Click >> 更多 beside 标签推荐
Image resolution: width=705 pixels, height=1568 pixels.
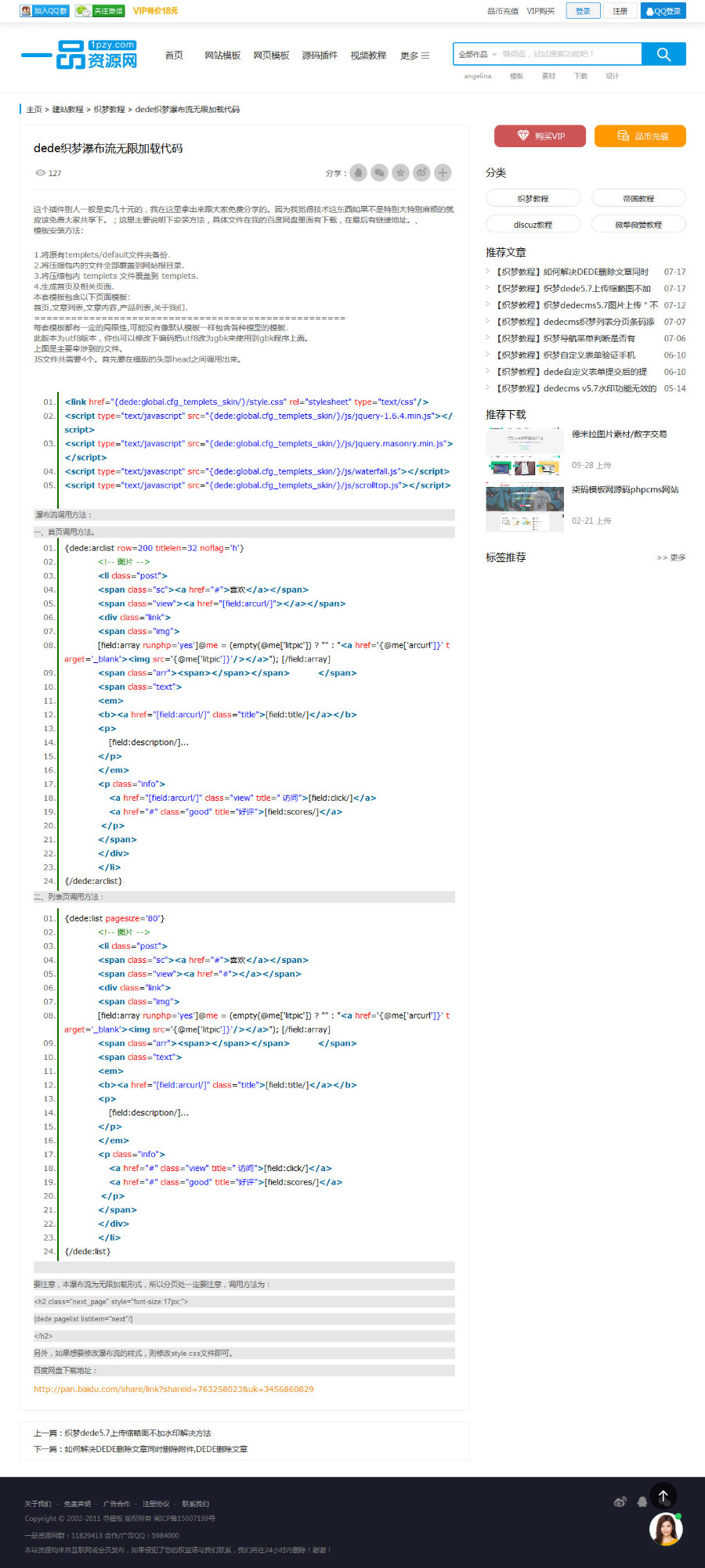point(671,557)
